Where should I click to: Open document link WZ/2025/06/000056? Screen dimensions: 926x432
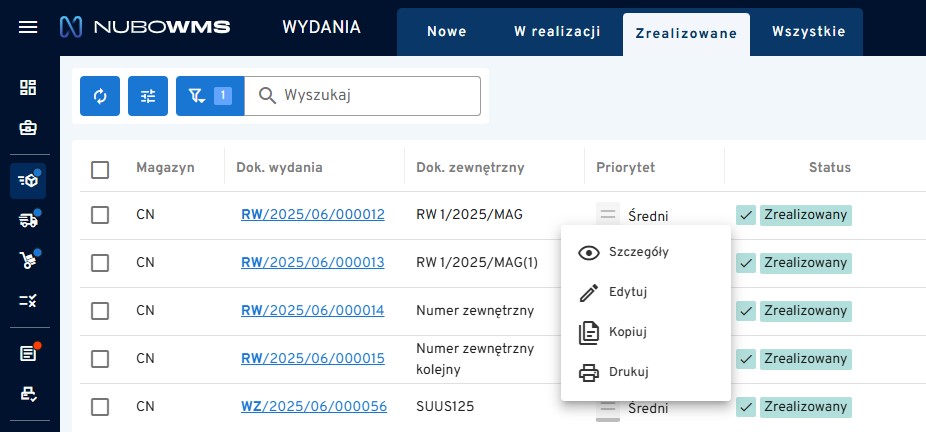(312, 407)
